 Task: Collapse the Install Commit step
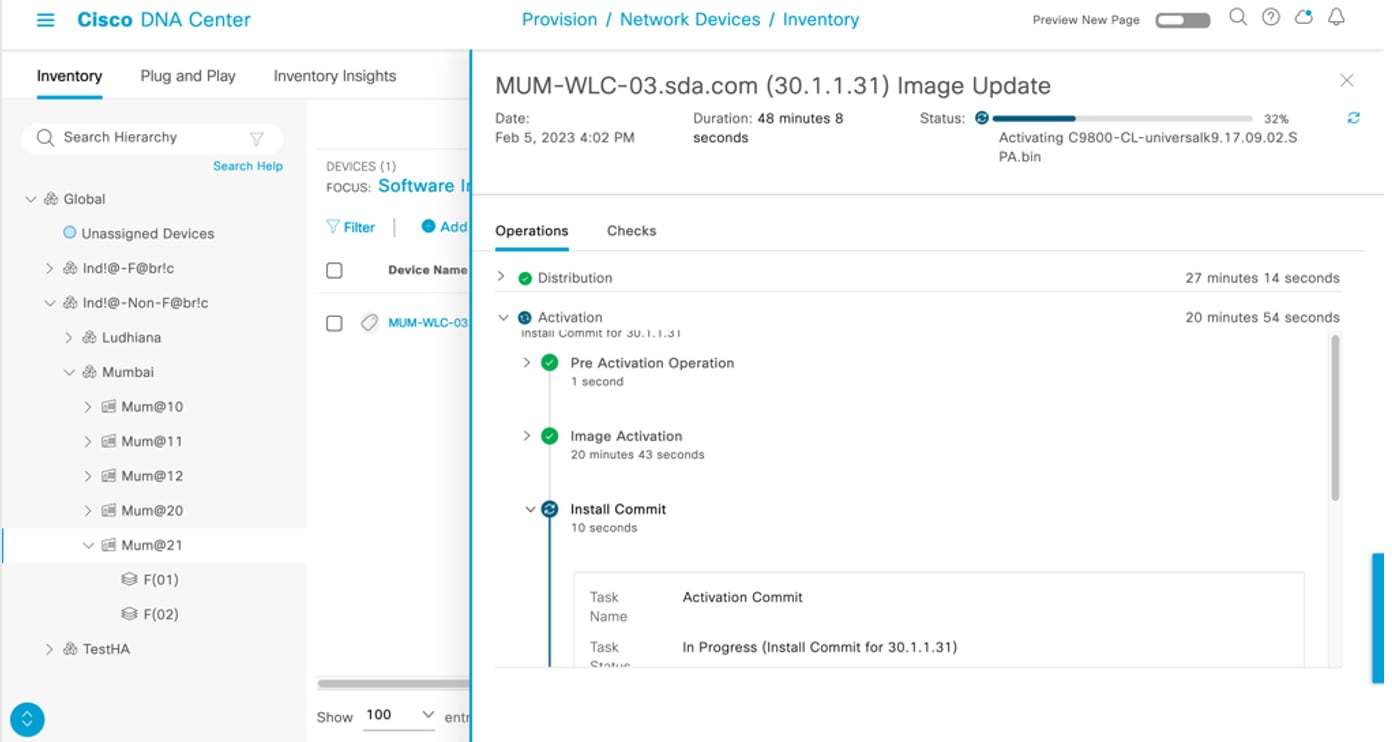coord(530,509)
